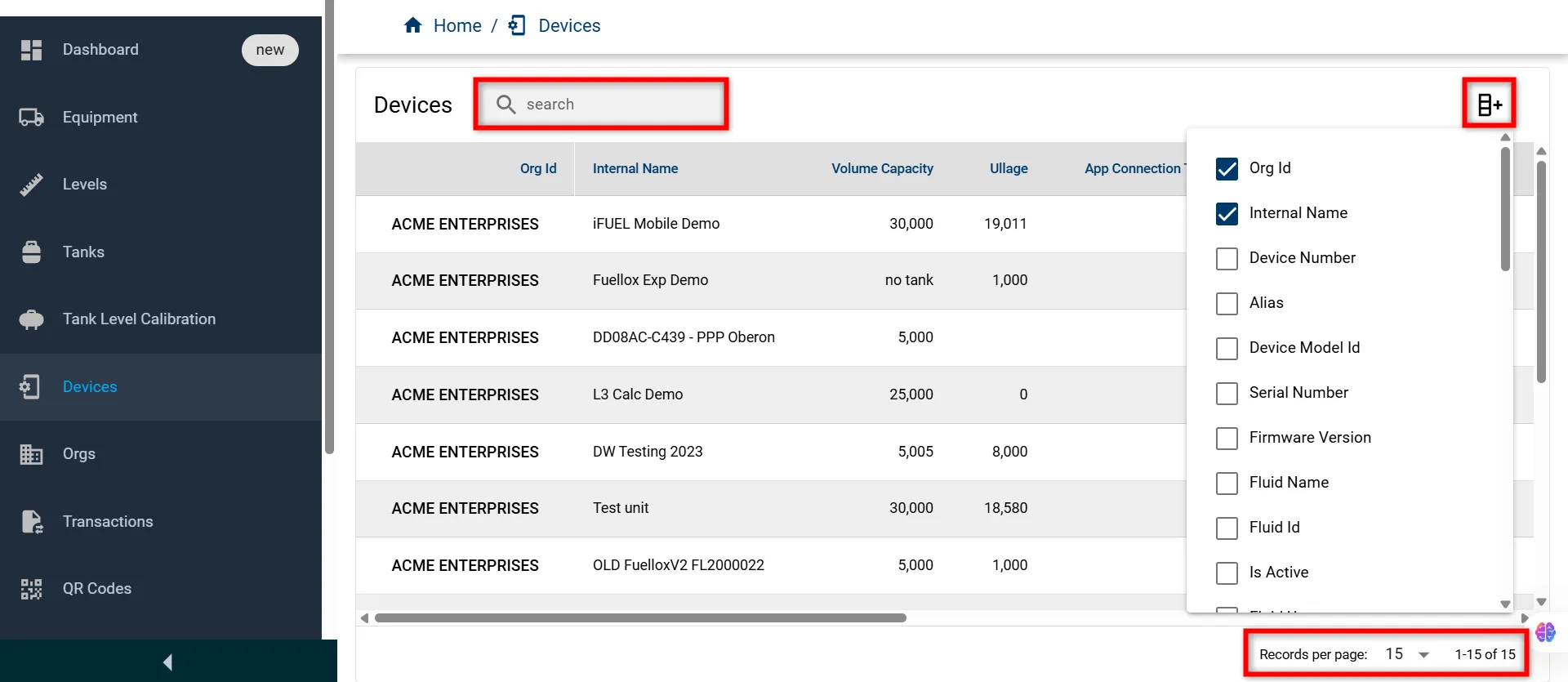Click iFUEL Mobile Demo cell
Screen dimensions: 1568x682
[656, 224]
